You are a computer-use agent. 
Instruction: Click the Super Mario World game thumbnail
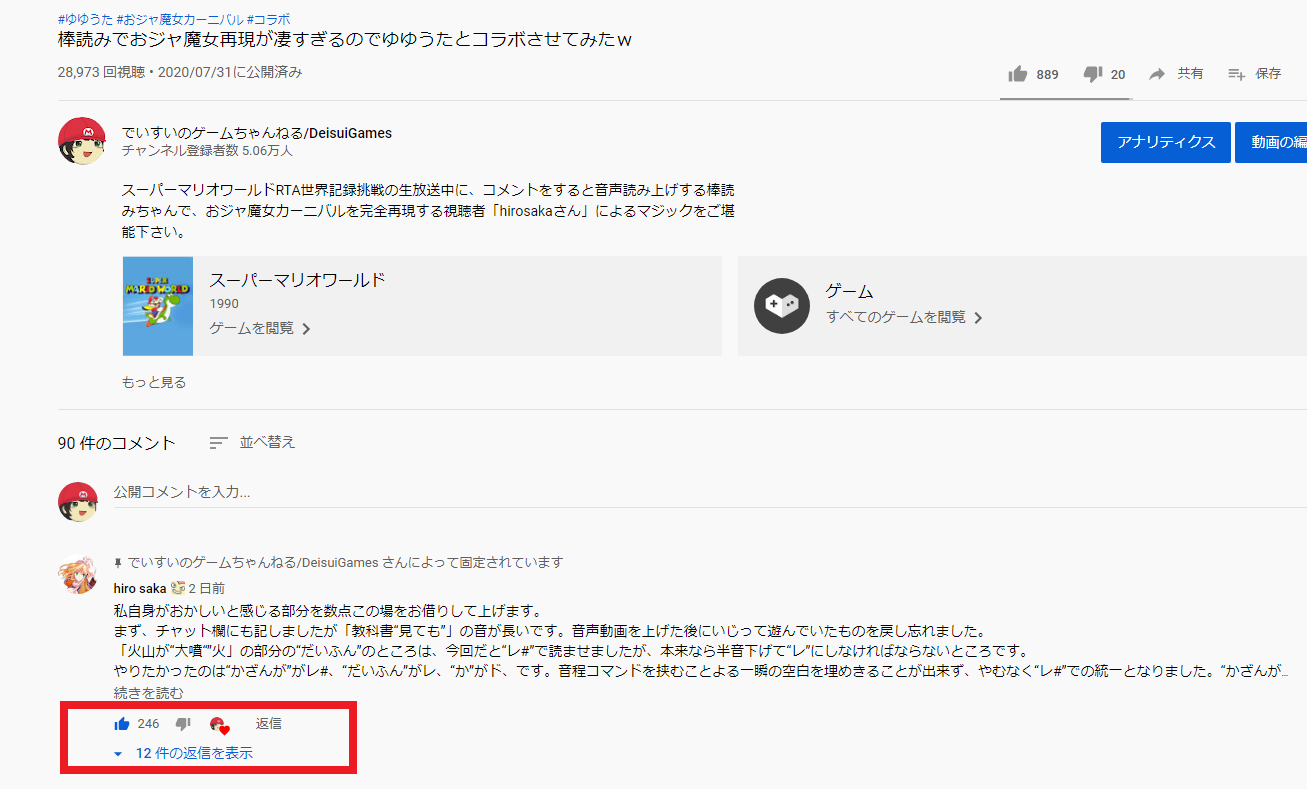[x=158, y=306]
